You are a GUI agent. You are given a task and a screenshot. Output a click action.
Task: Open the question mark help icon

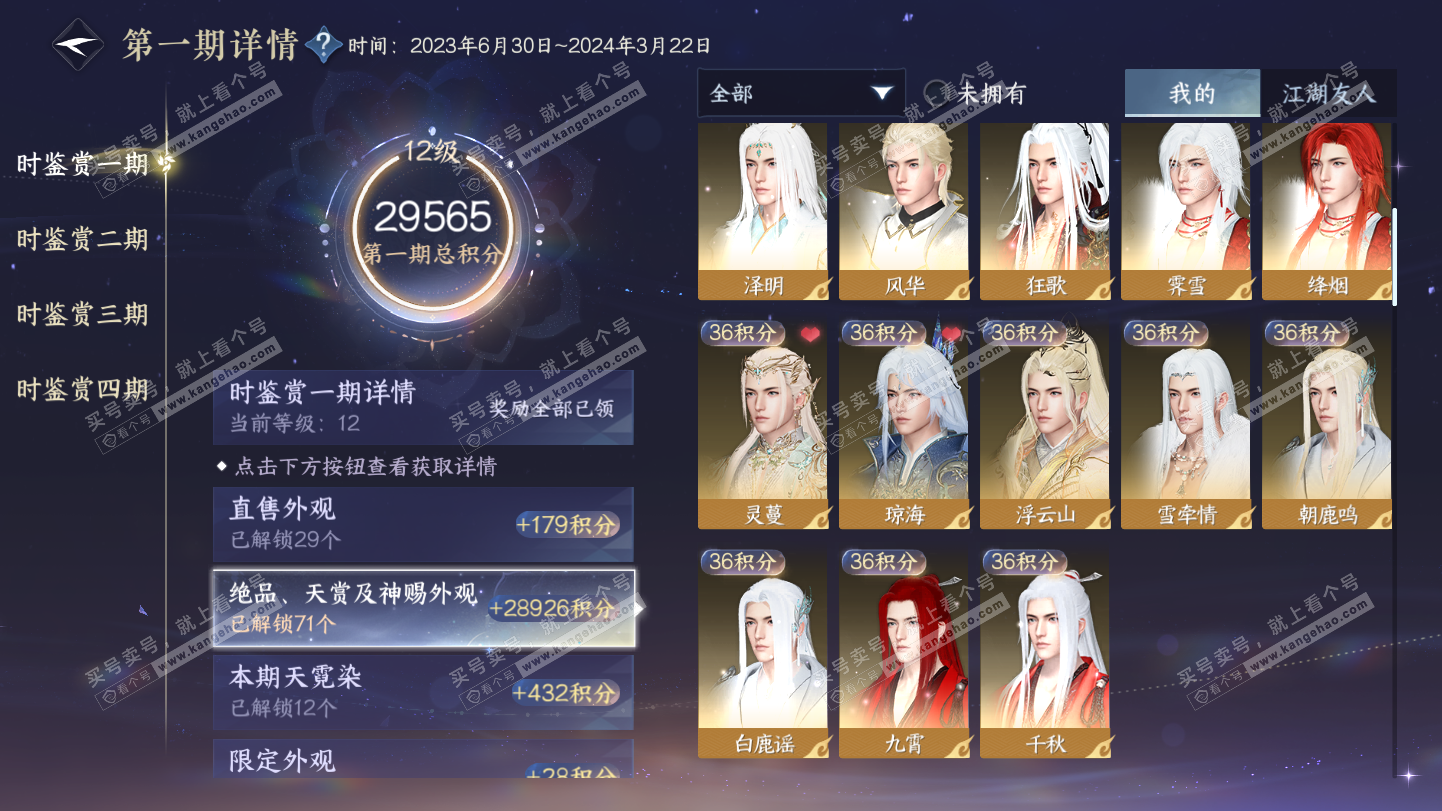(x=323, y=45)
